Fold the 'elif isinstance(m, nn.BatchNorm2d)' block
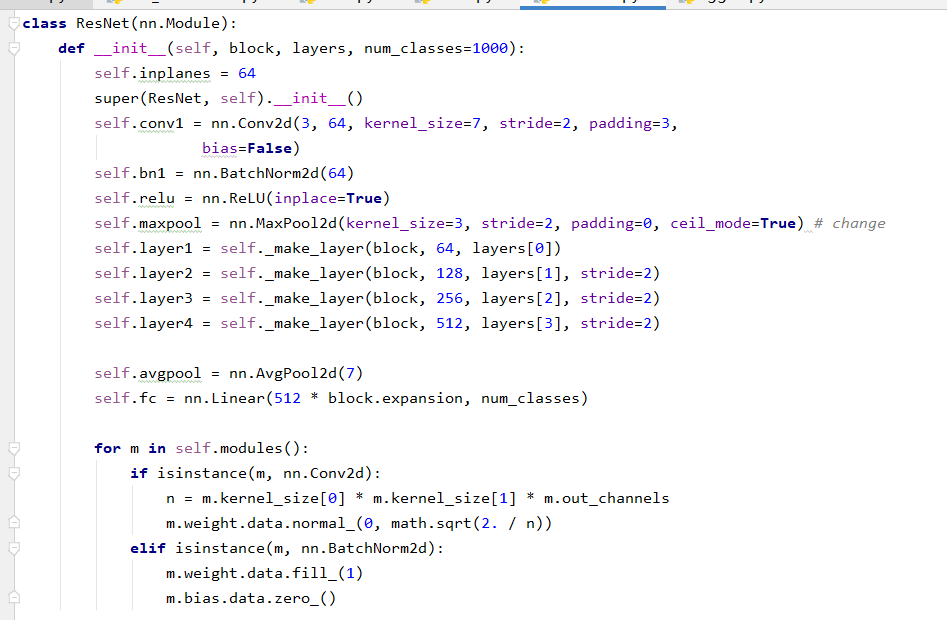The height and width of the screenshot is (620, 947). click(x=14, y=548)
